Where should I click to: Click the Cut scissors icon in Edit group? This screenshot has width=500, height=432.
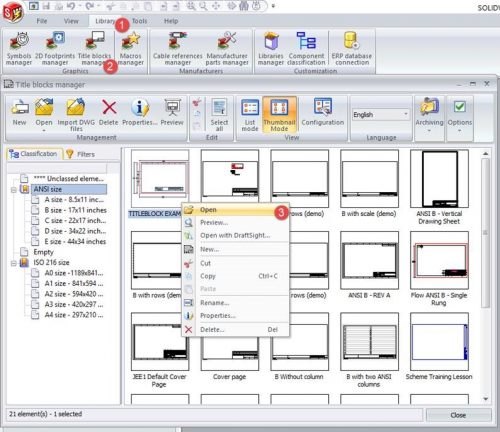(x=197, y=102)
